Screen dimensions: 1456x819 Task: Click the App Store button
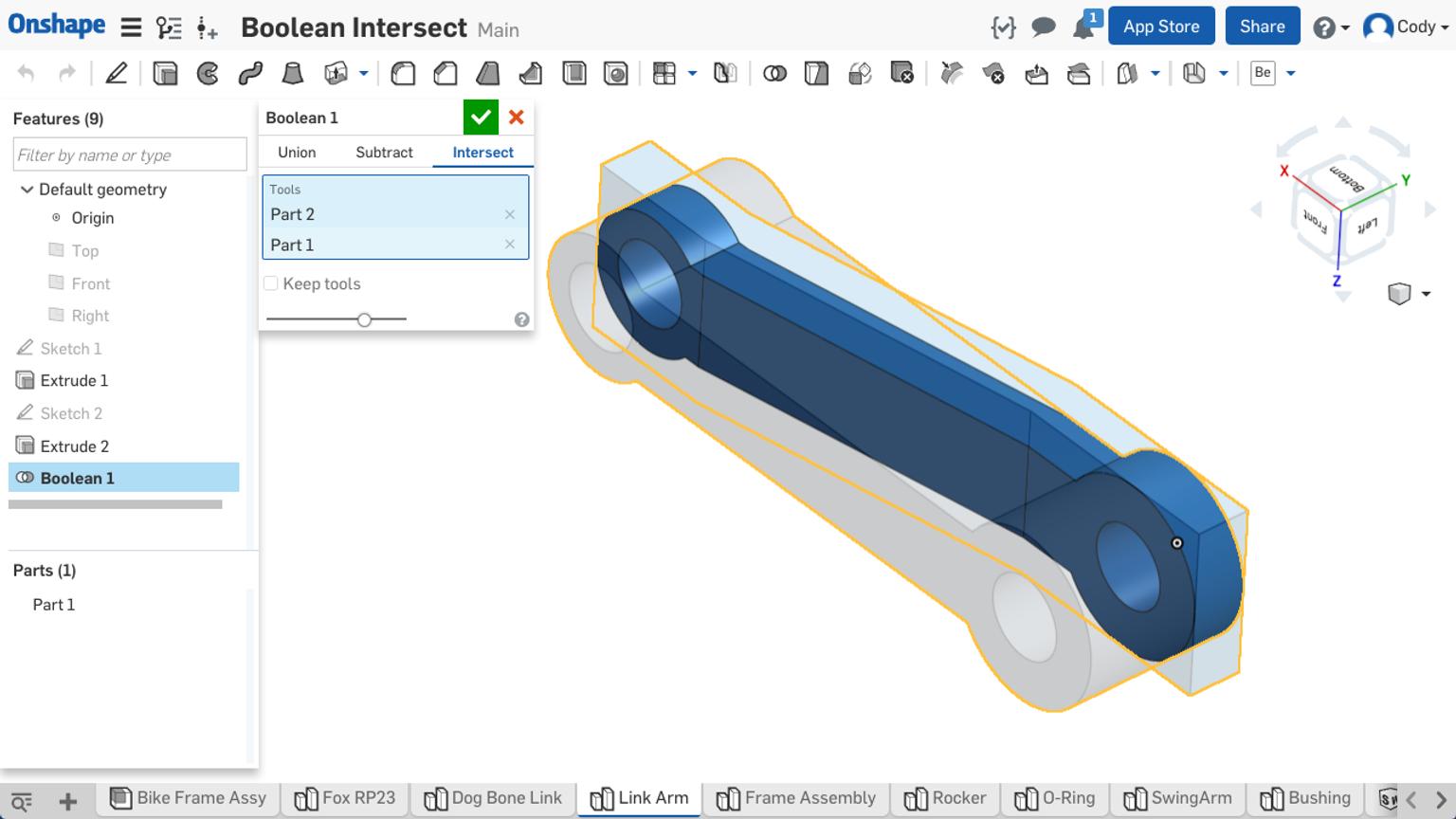pyautogui.click(x=1161, y=26)
